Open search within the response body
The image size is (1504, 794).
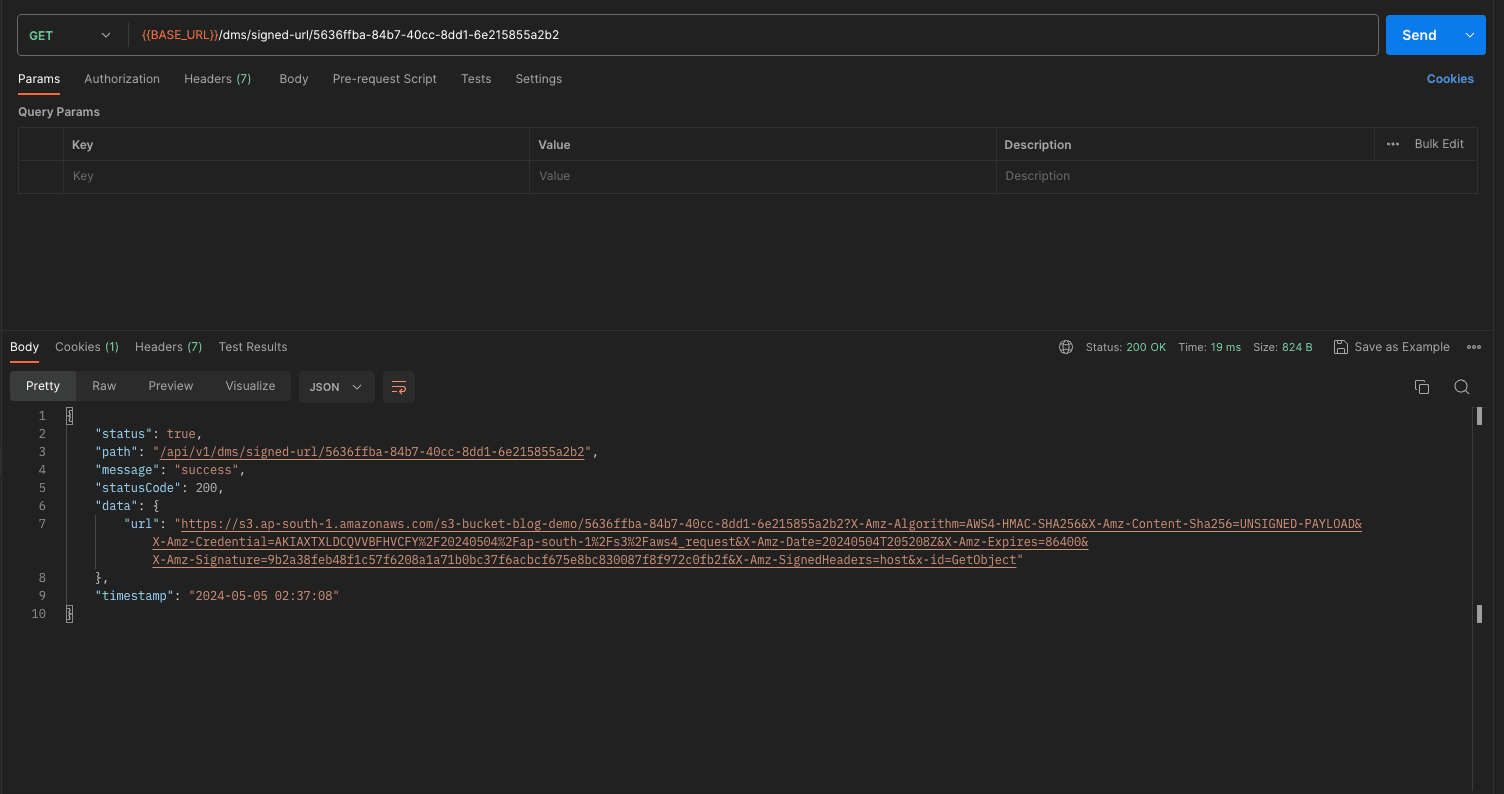click(1461, 386)
